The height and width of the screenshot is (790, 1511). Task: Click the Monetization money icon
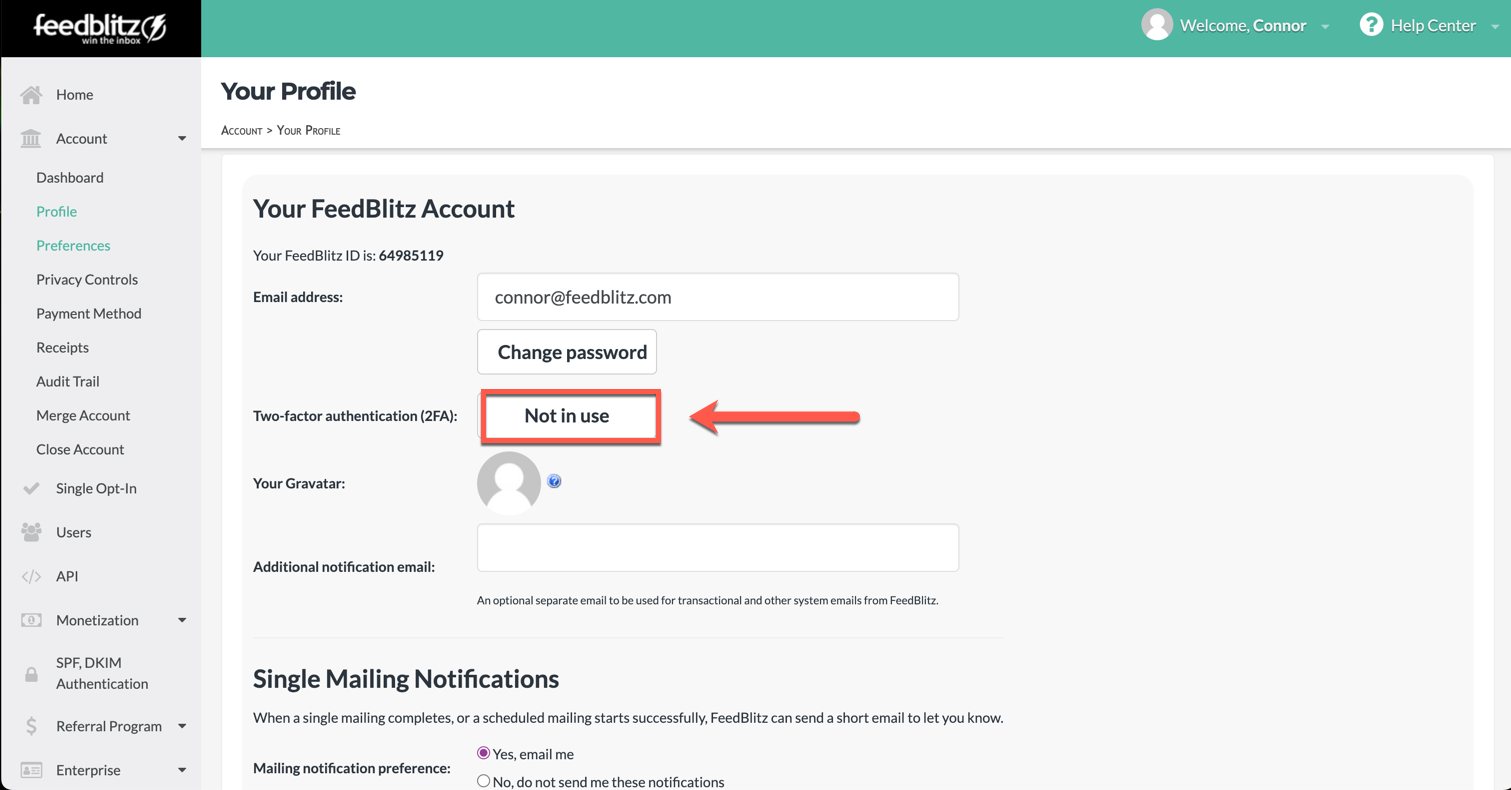pos(31,620)
